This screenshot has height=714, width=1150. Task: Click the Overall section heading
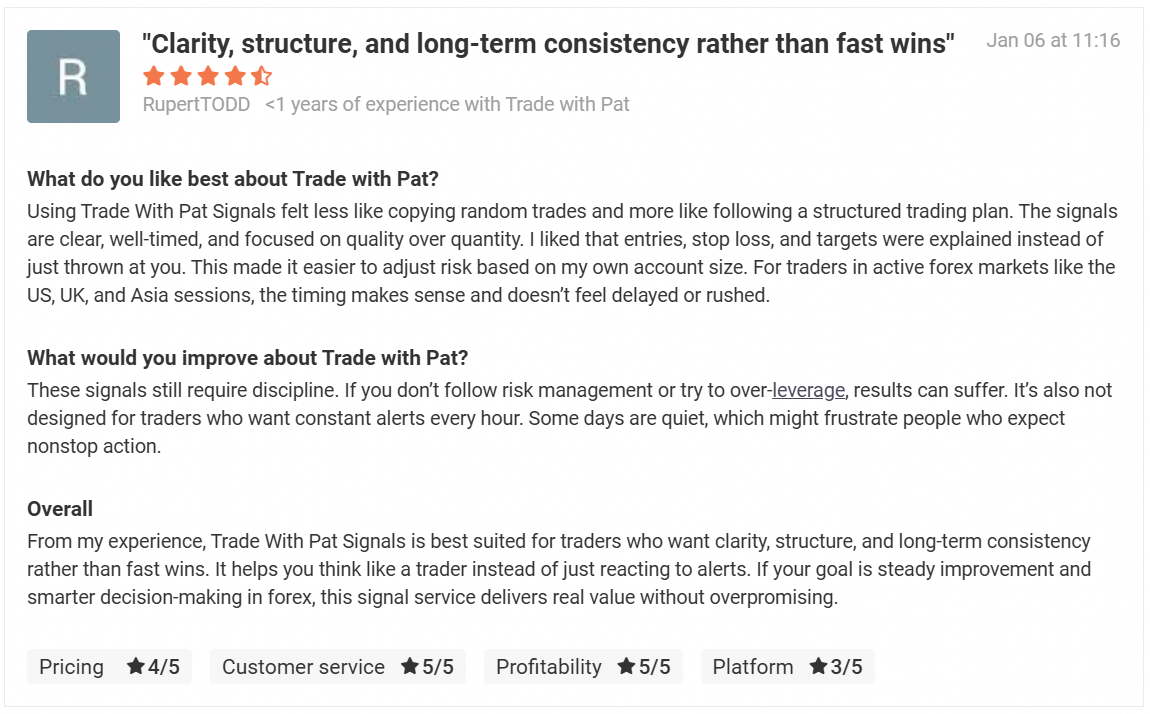click(60, 509)
